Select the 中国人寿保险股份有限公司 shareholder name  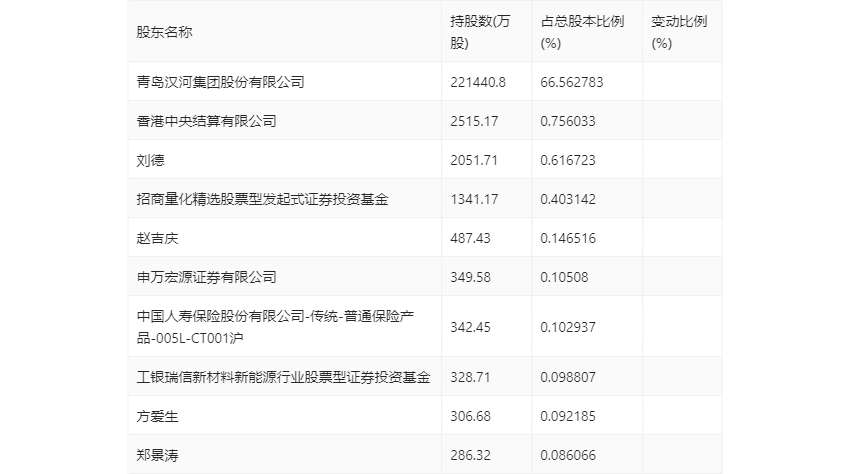pyautogui.click(x=275, y=326)
